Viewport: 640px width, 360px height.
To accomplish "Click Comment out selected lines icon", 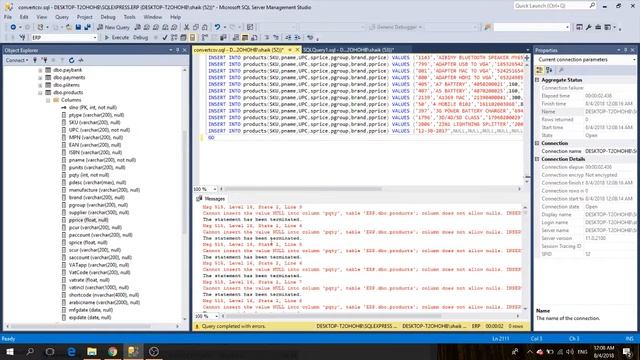I will (267, 38).
